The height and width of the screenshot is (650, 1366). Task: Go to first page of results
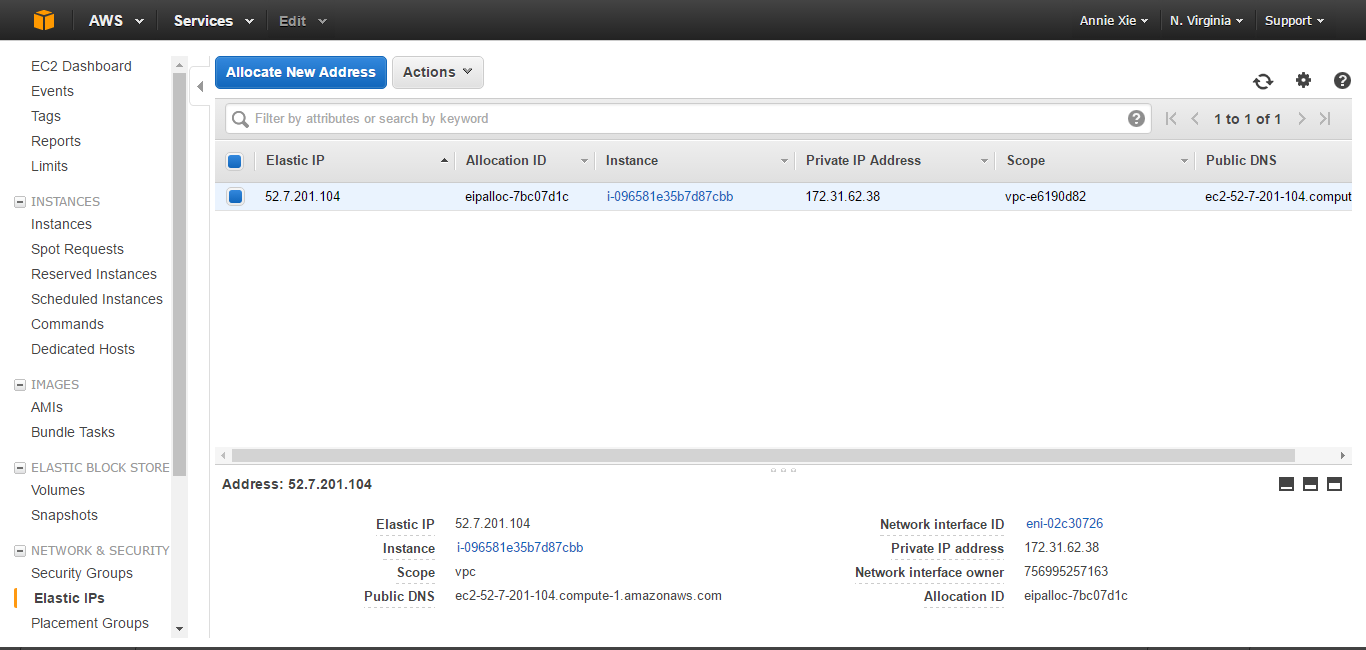[x=1171, y=118]
